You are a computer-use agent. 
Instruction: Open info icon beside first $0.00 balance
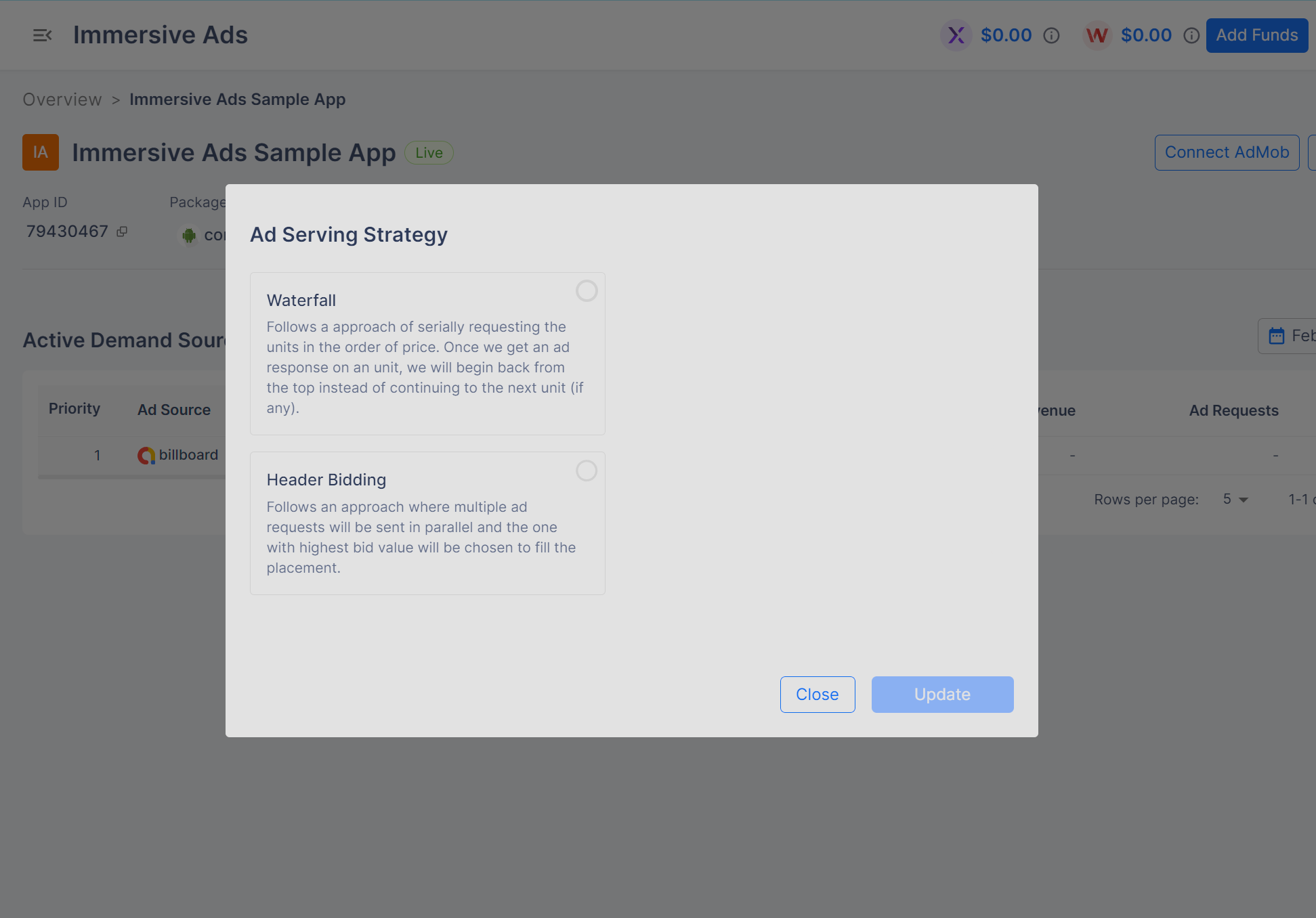click(1051, 35)
